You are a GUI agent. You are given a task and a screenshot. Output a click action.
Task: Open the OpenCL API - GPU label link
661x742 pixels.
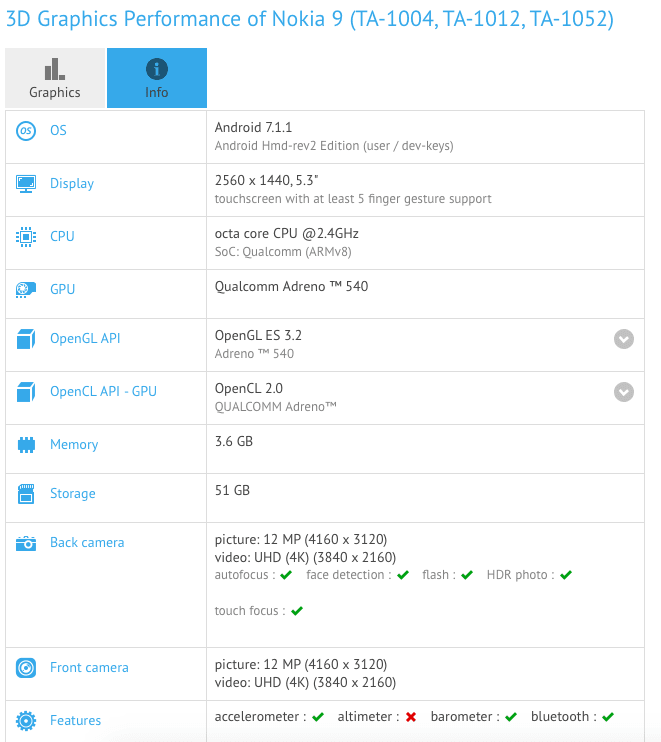(x=103, y=392)
